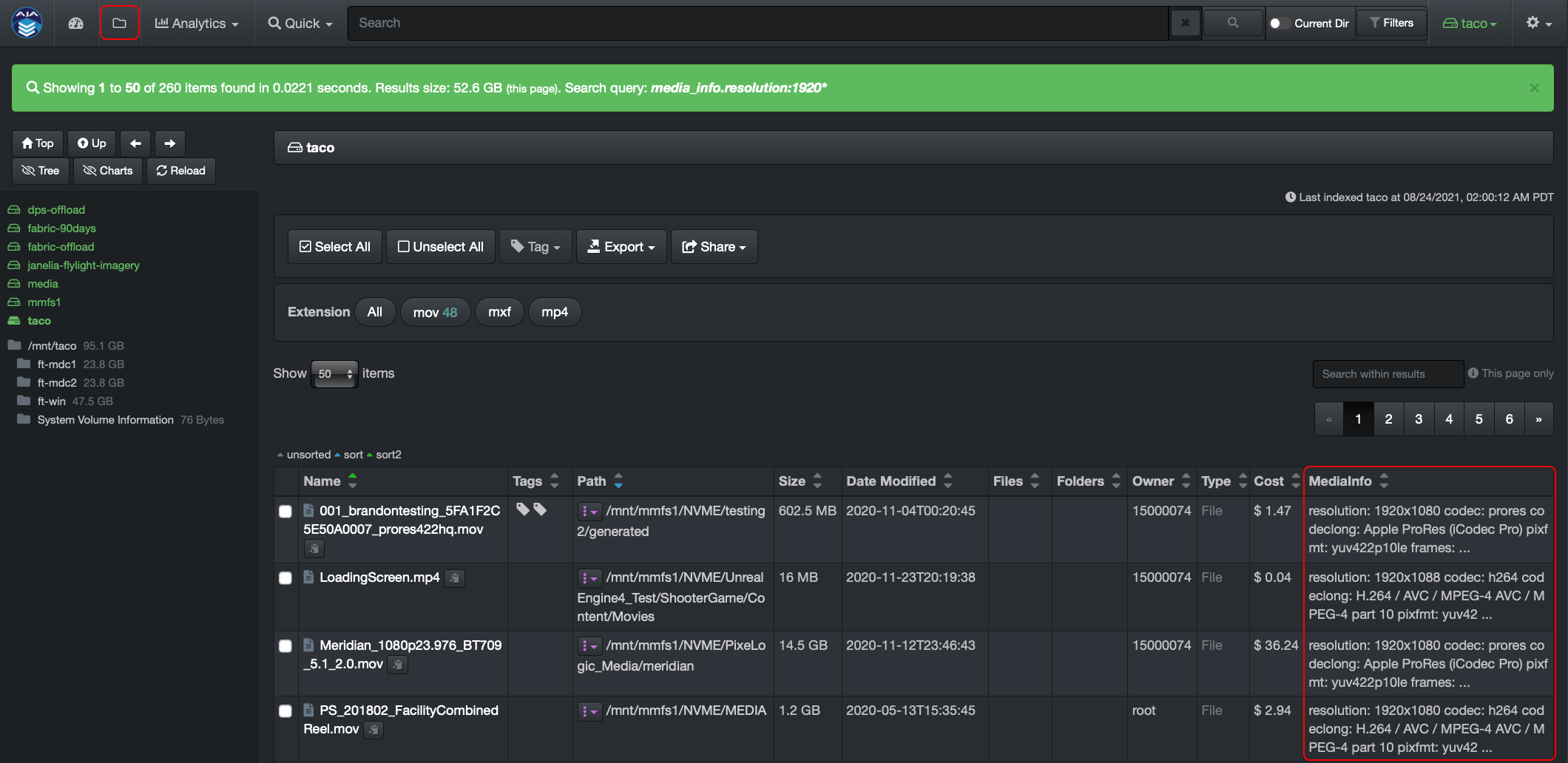
Task: Click the diskover logo
Action: pyautogui.click(x=27, y=23)
